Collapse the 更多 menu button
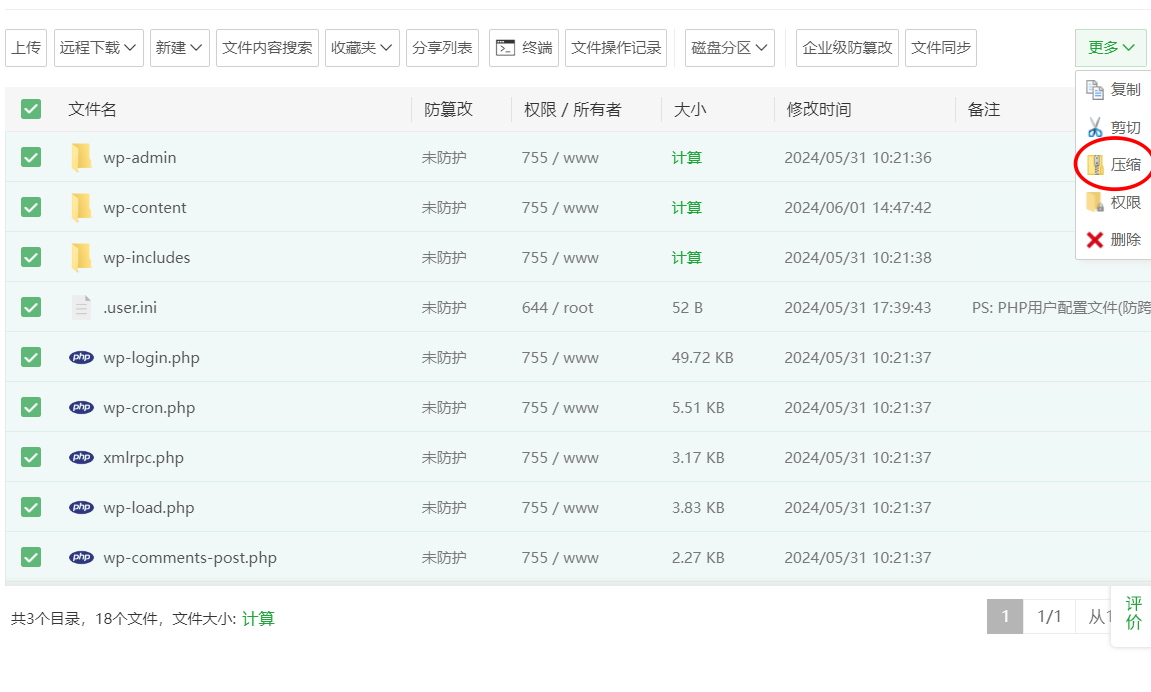Viewport: 1151px width, 692px height. pyautogui.click(x=1110, y=48)
